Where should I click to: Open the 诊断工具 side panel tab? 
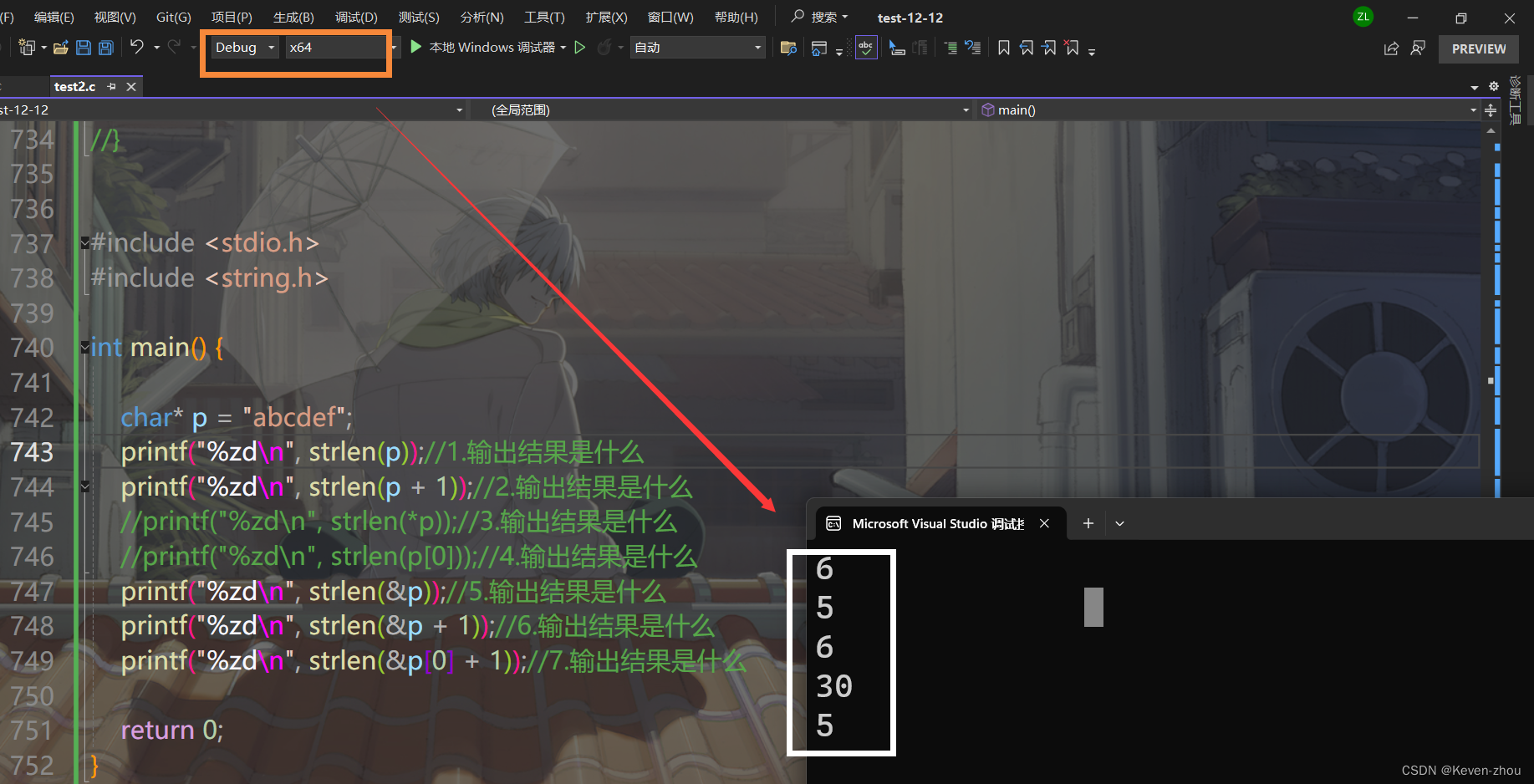click(1515, 100)
